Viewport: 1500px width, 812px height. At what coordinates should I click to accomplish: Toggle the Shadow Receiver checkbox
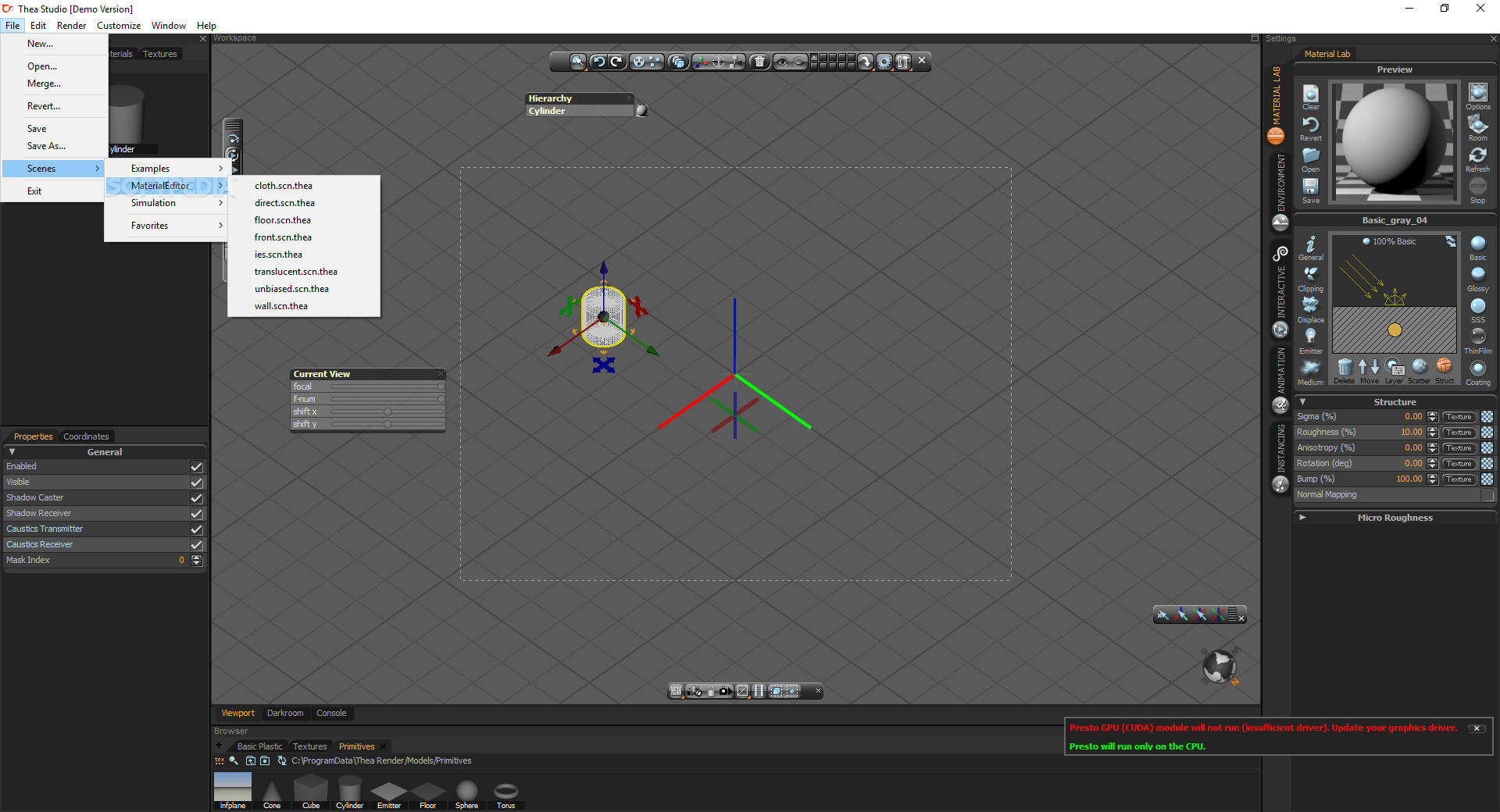(197, 514)
